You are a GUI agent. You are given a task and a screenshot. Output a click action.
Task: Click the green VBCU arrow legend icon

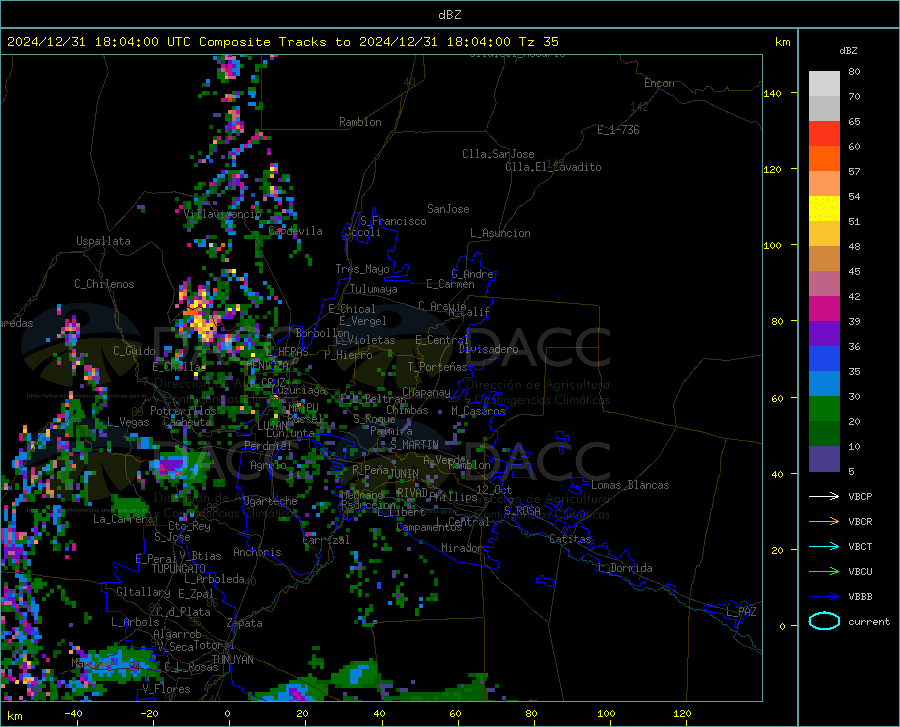[x=824, y=572]
